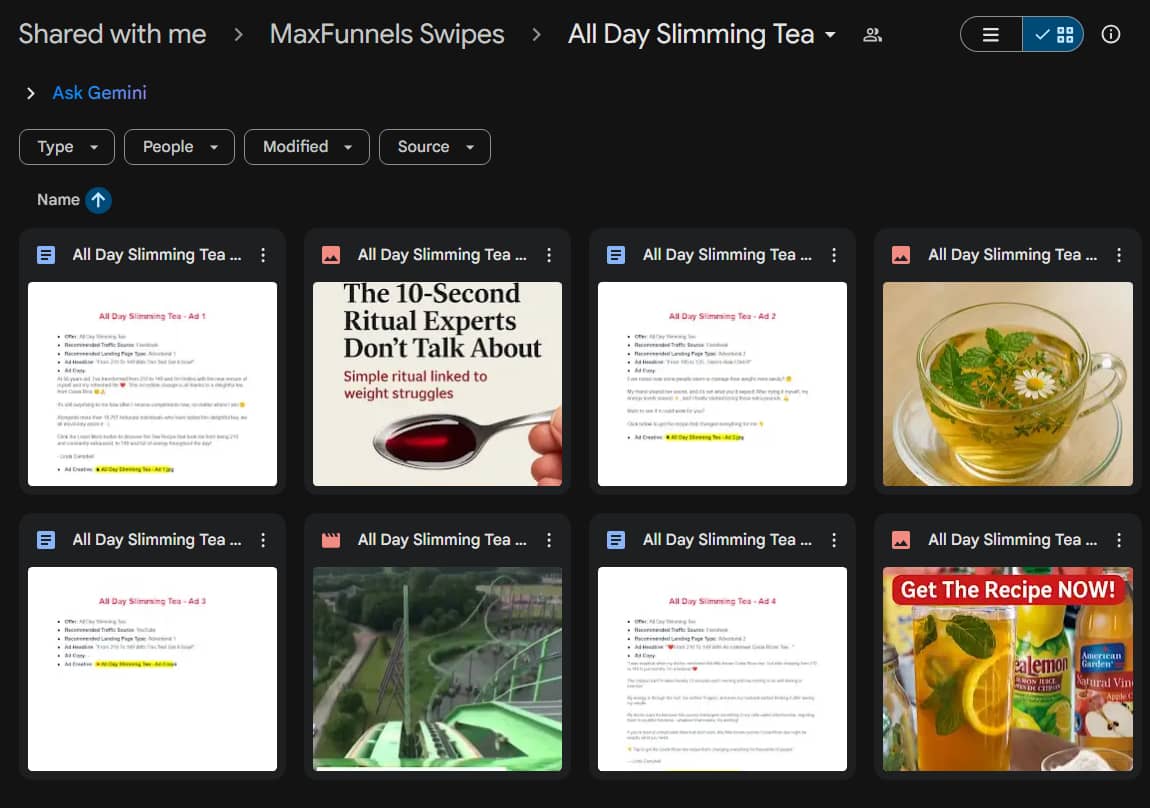Image resolution: width=1150 pixels, height=808 pixels.
Task: Click three-dot menu on Get The Recipe image
Action: coord(1119,540)
